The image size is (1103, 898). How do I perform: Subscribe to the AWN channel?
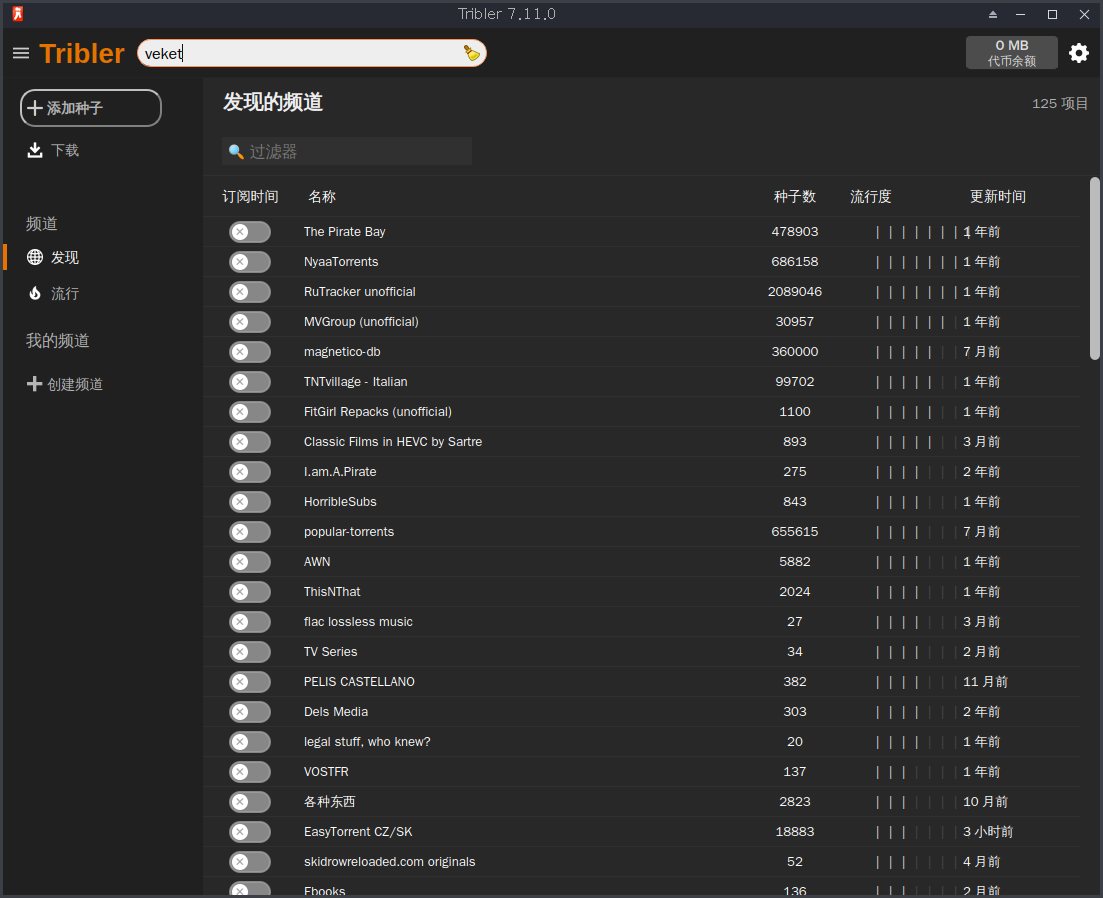pyautogui.click(x=250, y=562)
